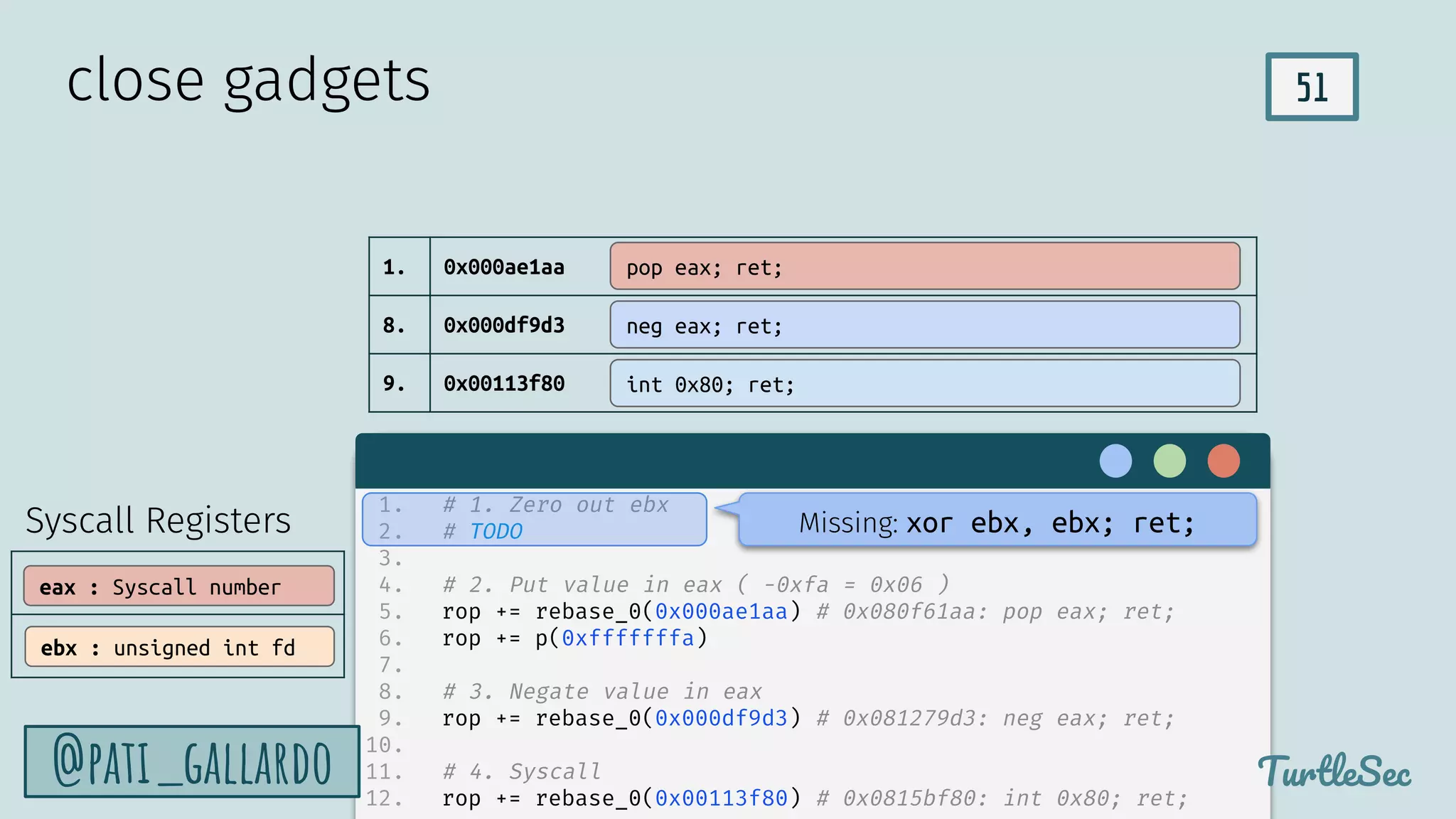Click the blue circle in code window header
This screenshot has height=819, width=1456.
pyautogui.click(x=1115, y=461)
